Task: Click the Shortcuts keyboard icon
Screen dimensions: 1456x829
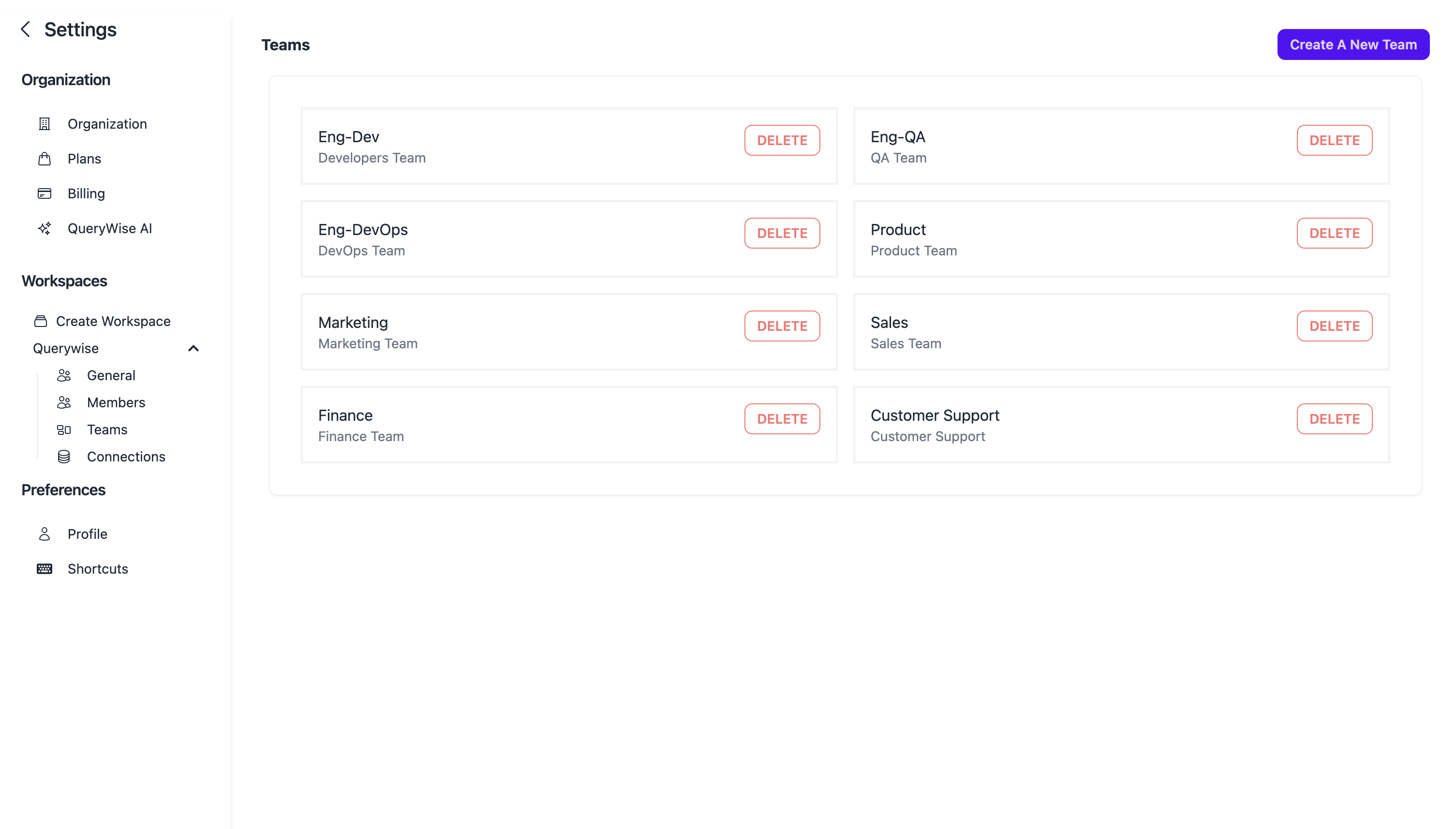Action: coord(45,569)
